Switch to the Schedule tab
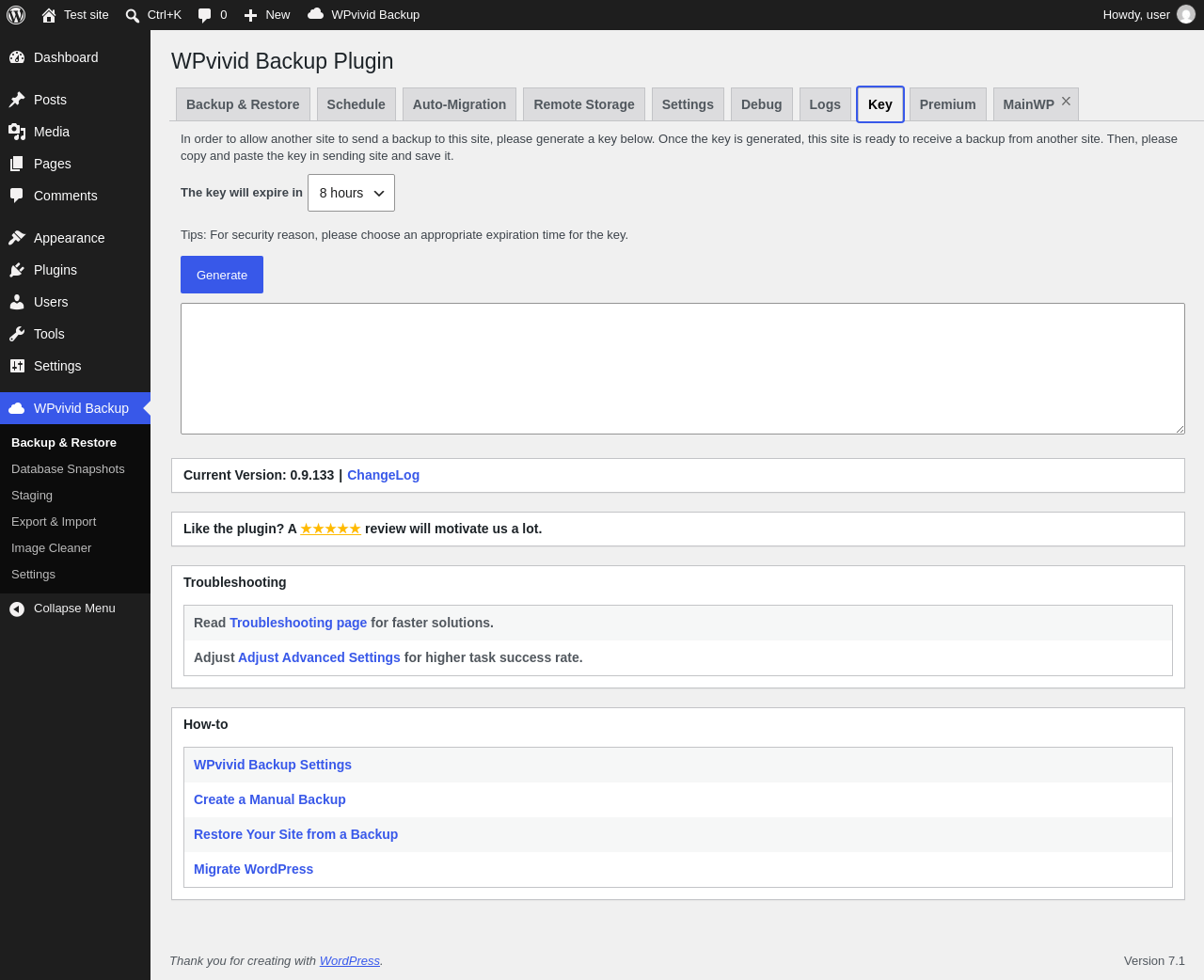The height and width of the screenshot is (980, 1204). (x=356, y=104)
